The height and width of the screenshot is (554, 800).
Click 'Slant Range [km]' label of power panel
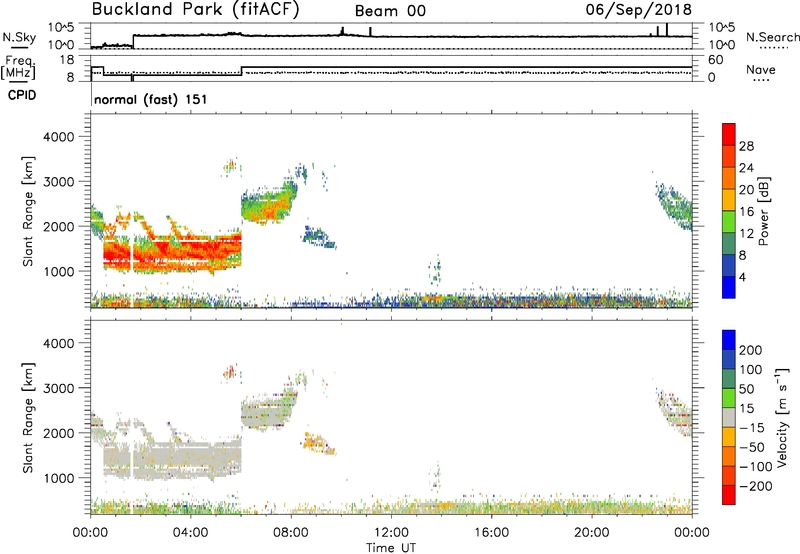coord(28,211)
